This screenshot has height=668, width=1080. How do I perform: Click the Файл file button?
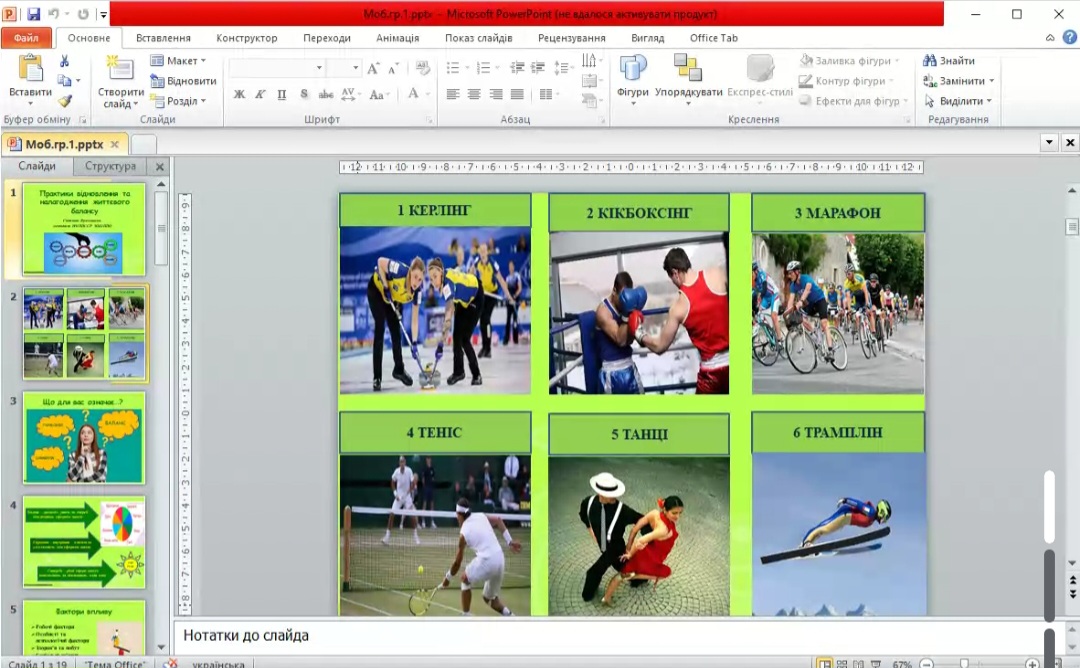click(26, 38)
